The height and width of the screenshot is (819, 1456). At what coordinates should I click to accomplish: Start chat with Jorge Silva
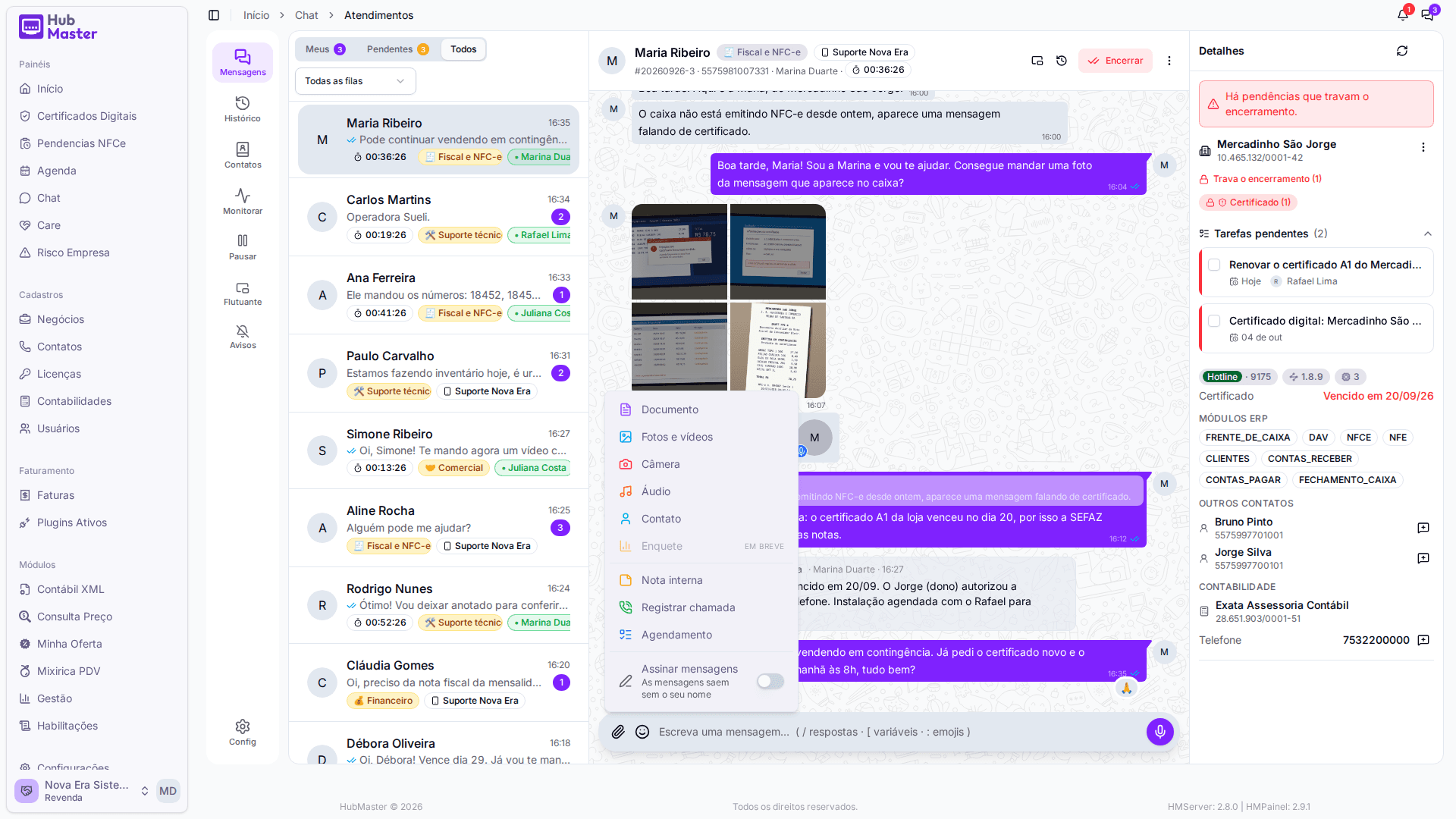pyautogui.click(x=1423, y=558)
